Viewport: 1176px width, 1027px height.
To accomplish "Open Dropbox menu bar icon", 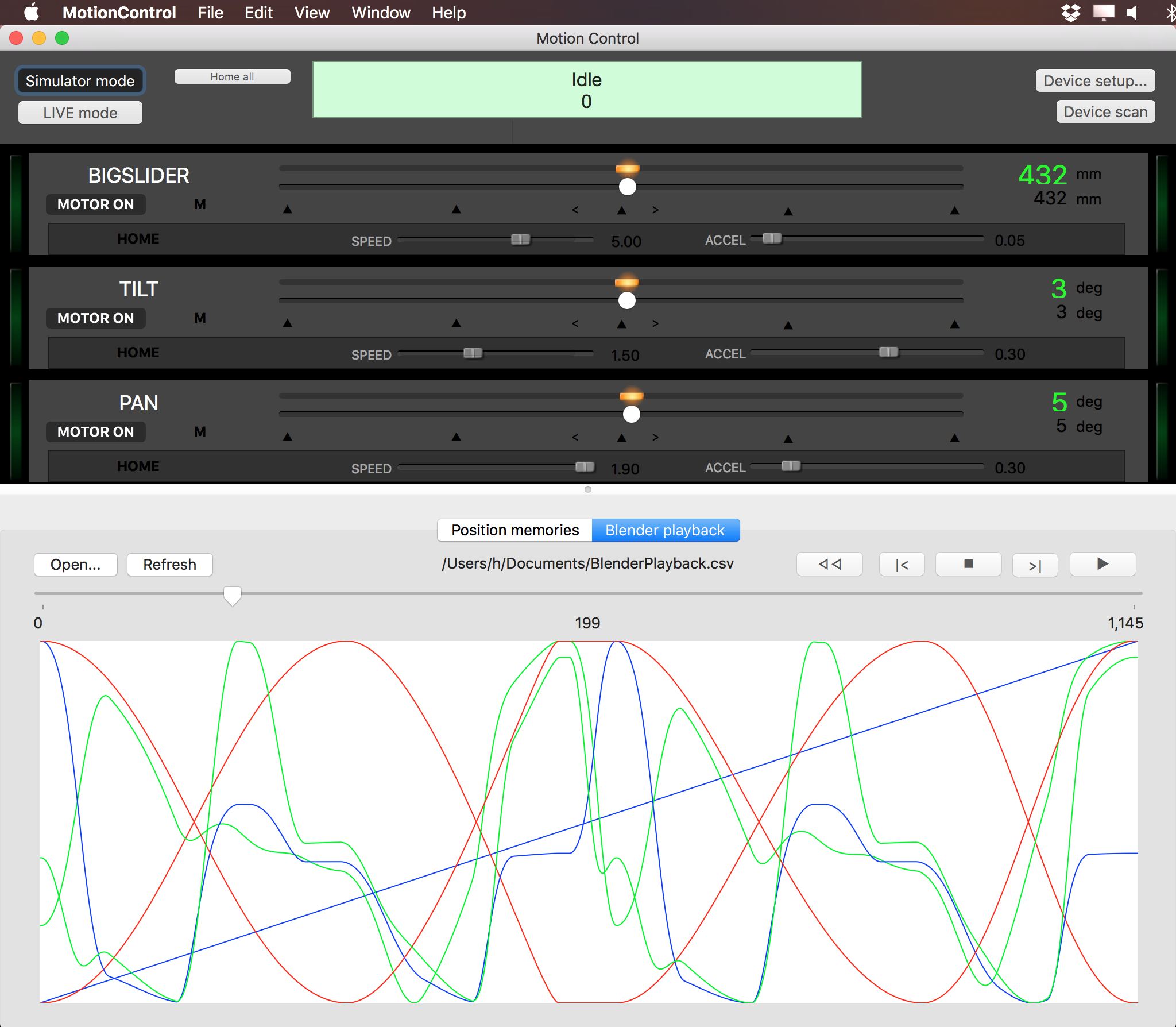I will [x=1070, y=13].
